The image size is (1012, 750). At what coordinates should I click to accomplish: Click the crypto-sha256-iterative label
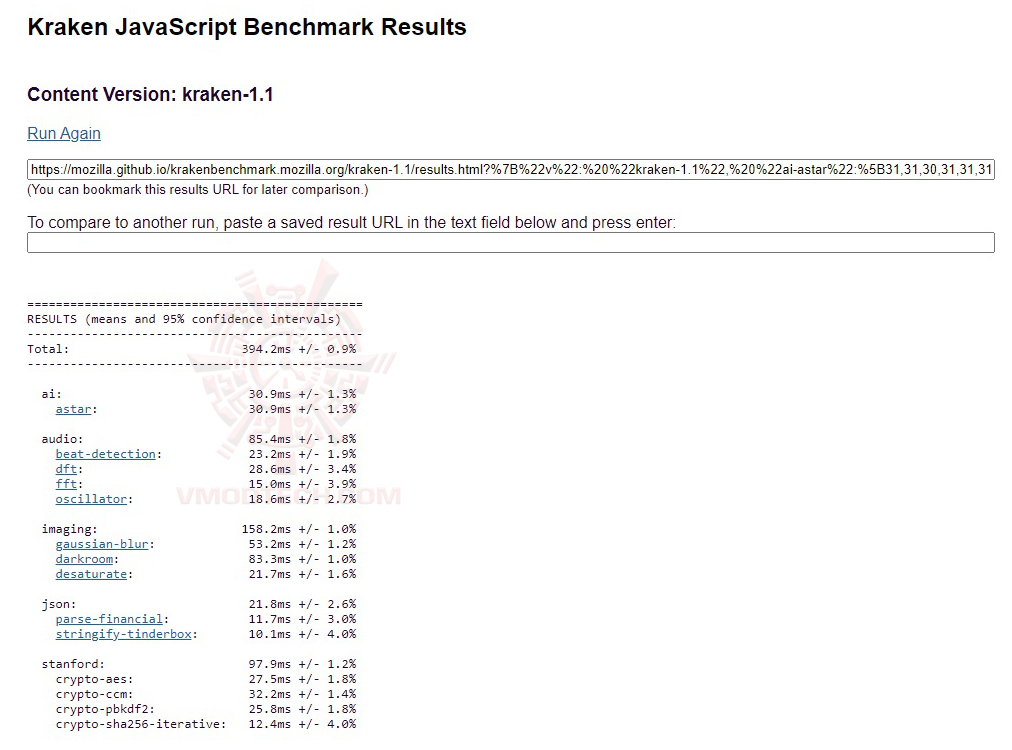click(141, 724)
